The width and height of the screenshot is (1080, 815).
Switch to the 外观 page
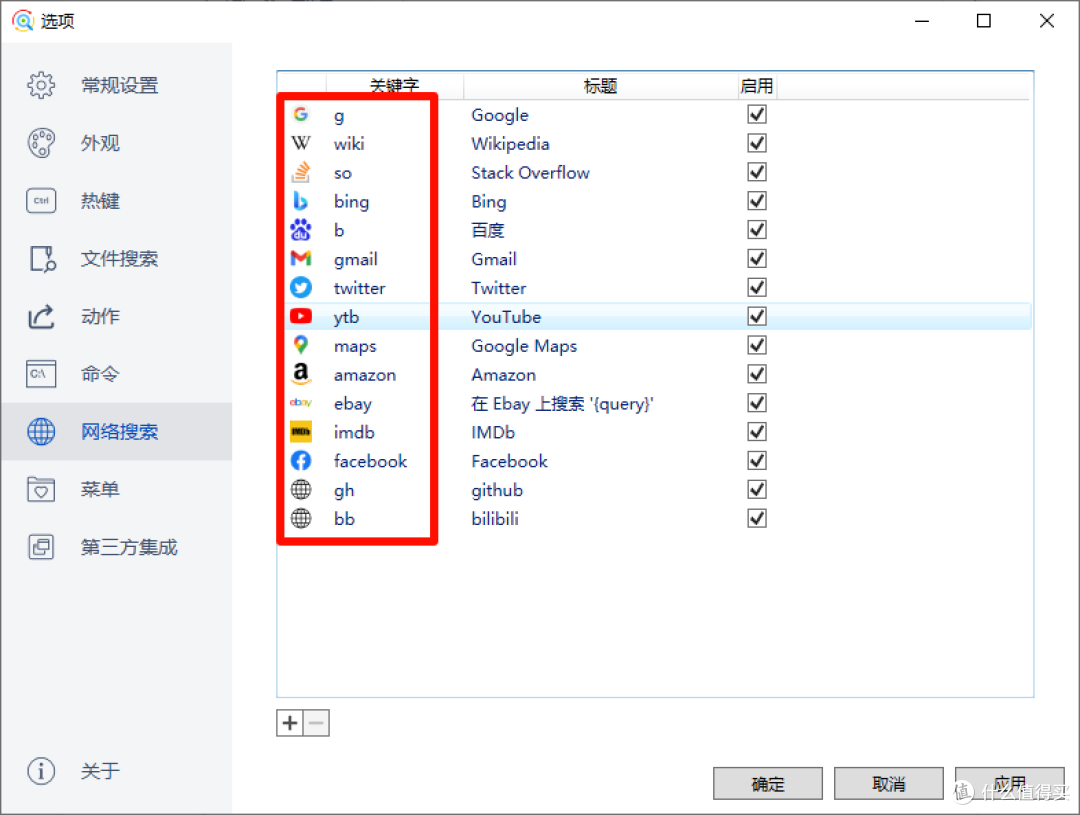pos(117,143)
